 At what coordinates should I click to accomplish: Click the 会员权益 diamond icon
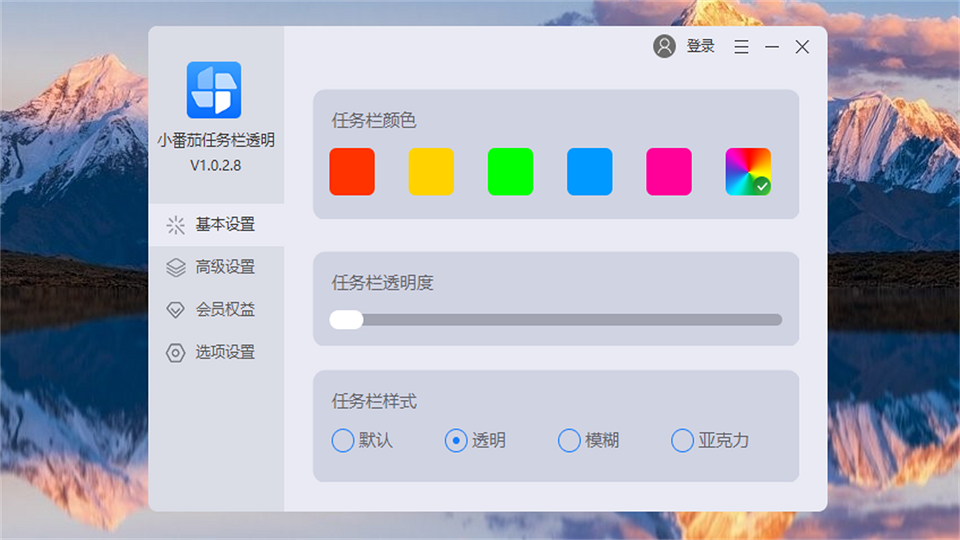(x=176, y=310)
